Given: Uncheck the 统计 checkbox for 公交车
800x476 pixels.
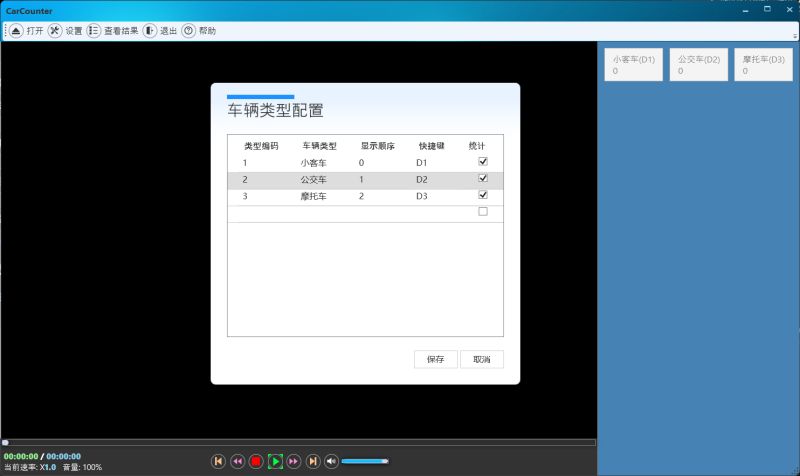Looking at the screenshot, I should click(483, 178).
